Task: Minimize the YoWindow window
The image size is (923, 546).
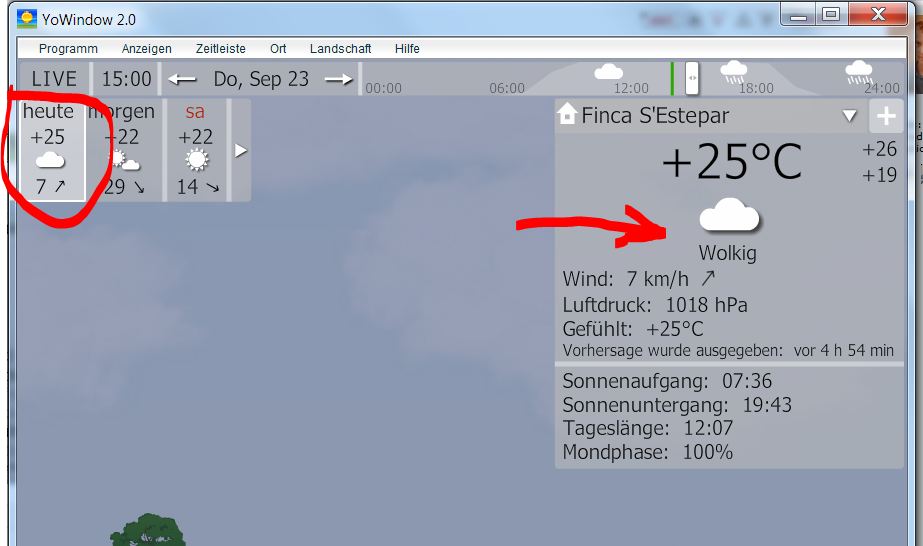Action: pos(798,15)
